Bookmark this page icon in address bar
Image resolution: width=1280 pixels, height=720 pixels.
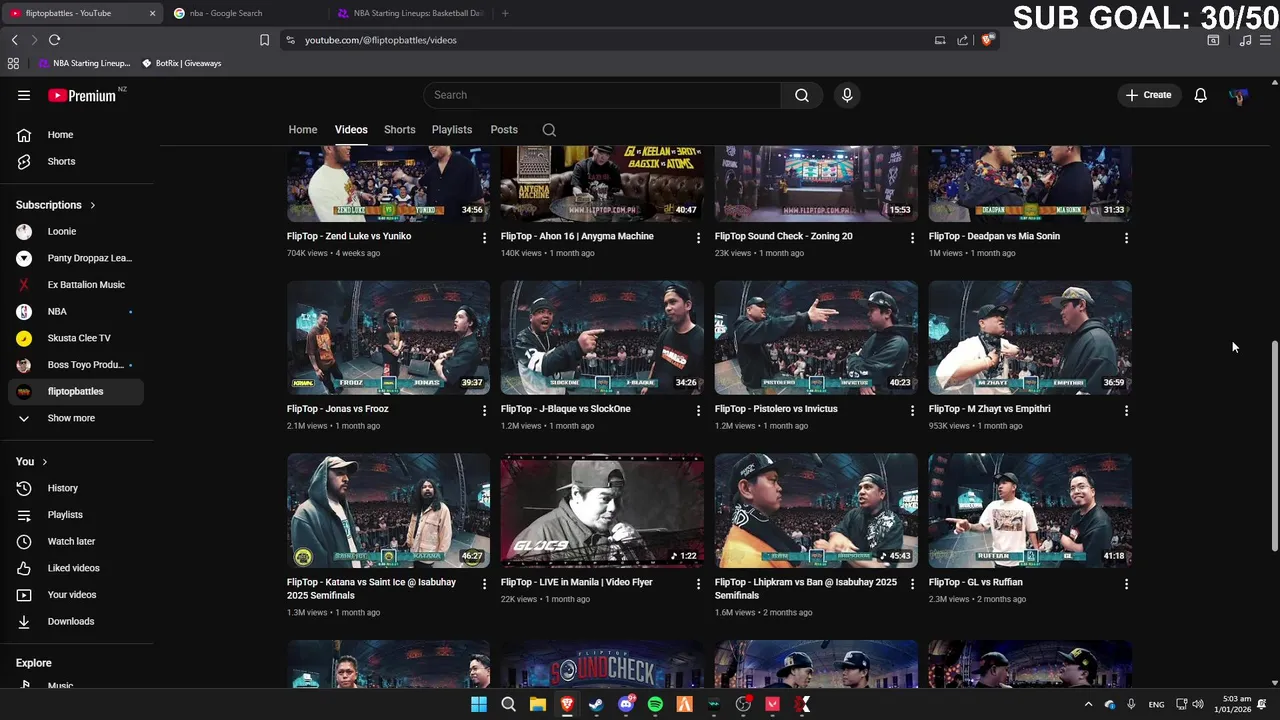coord(264,40)
